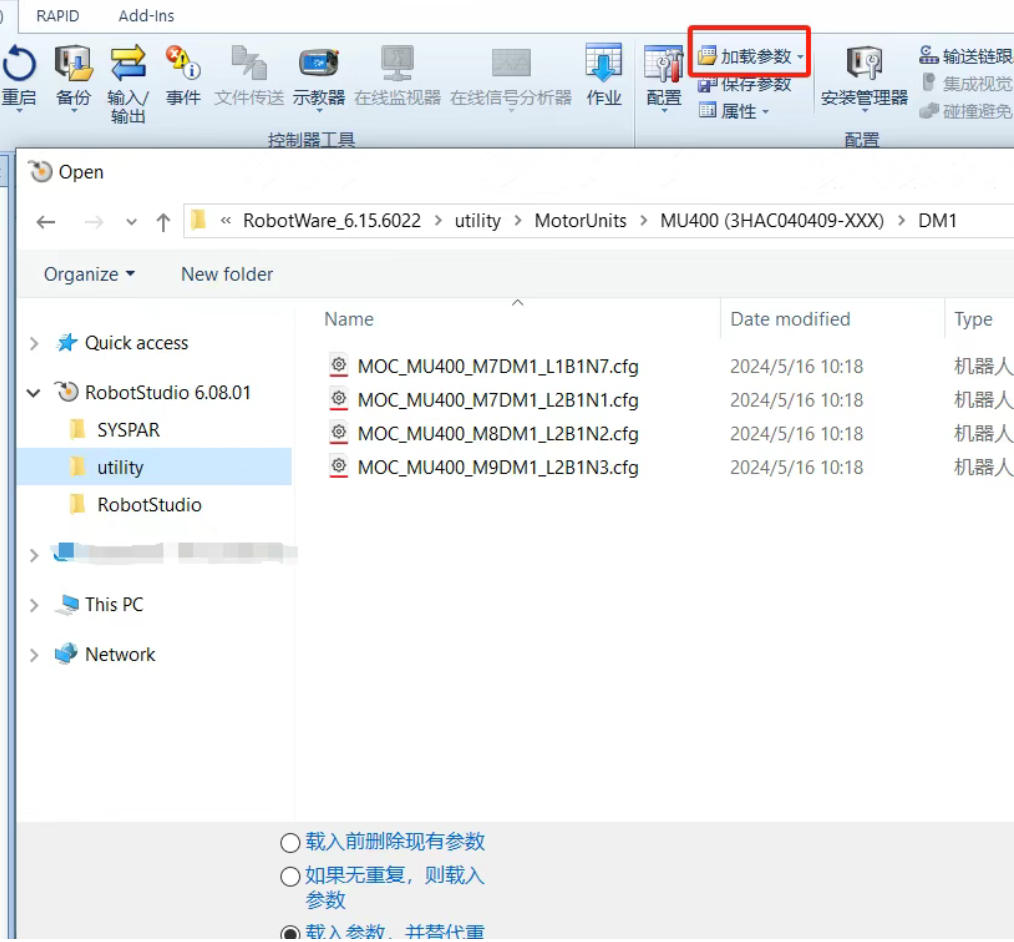The height and width of the screenshot is (942, 1014).
Task: Click the 输入/输出 (Inputs/Outputs) icon
Action: [x=128, y=65]
